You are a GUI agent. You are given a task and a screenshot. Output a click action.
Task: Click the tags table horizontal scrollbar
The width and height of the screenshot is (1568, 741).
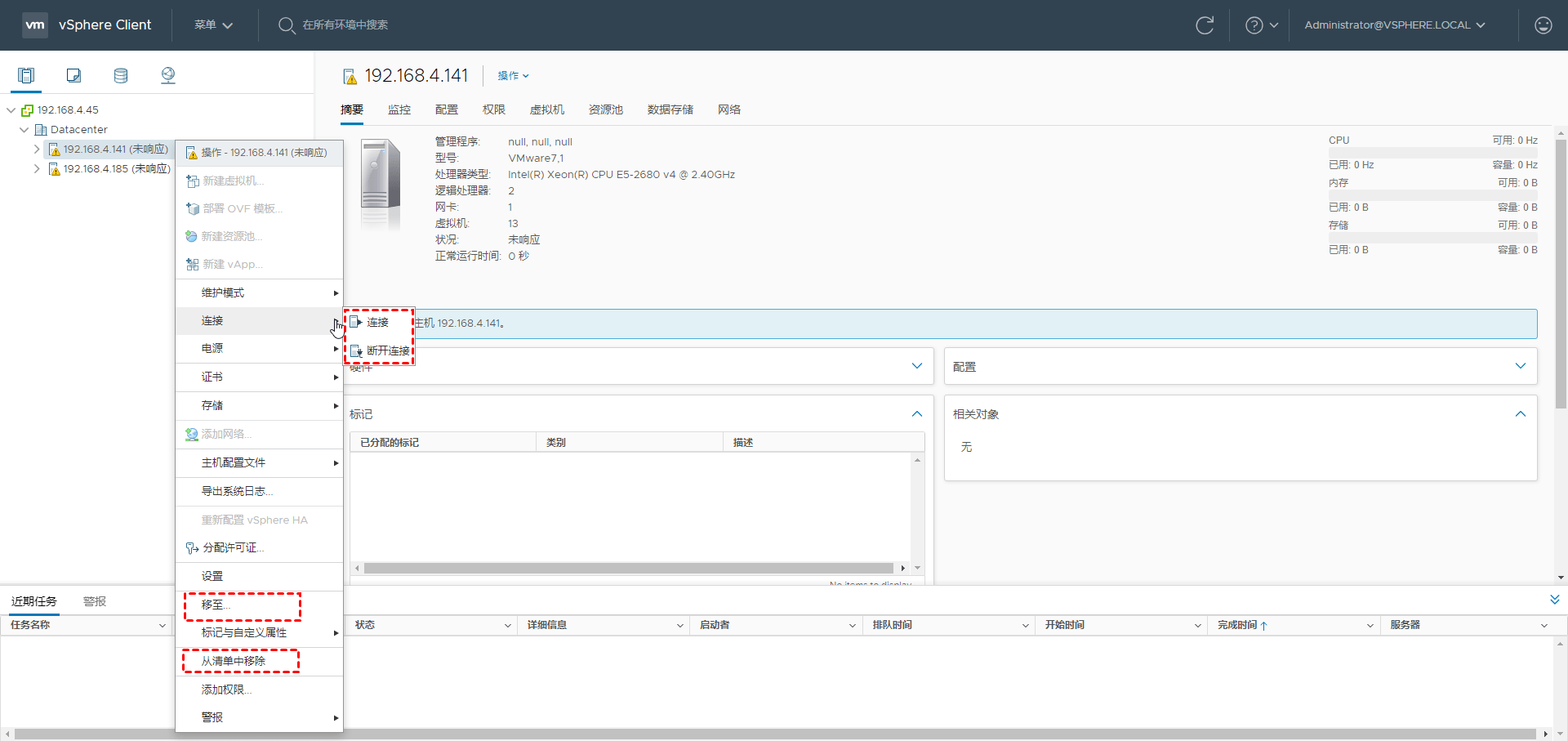point(629,569)
